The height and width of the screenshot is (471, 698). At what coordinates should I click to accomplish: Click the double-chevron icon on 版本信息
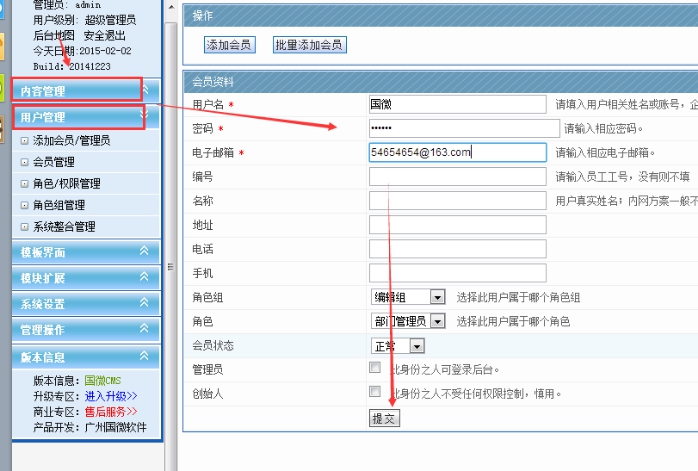145,357
